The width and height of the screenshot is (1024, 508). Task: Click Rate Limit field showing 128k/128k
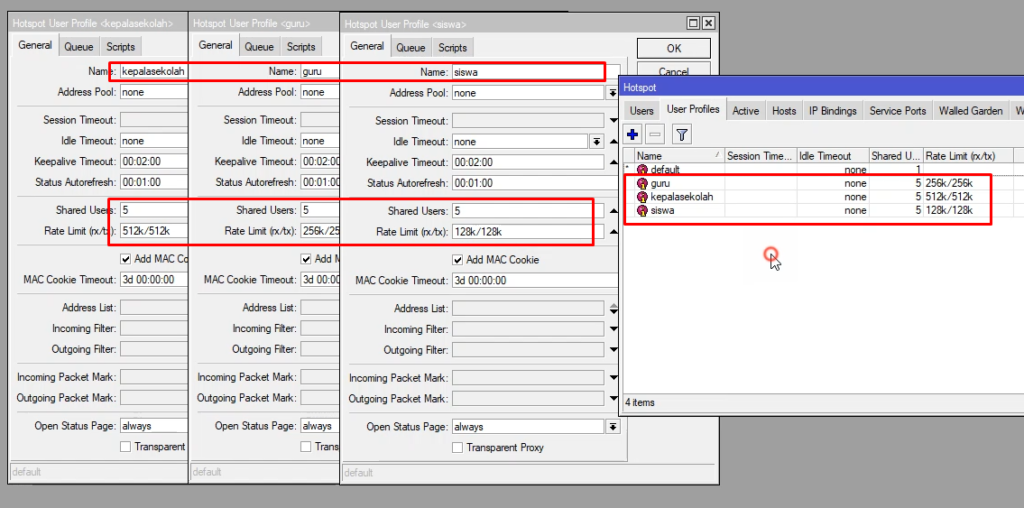528,232
